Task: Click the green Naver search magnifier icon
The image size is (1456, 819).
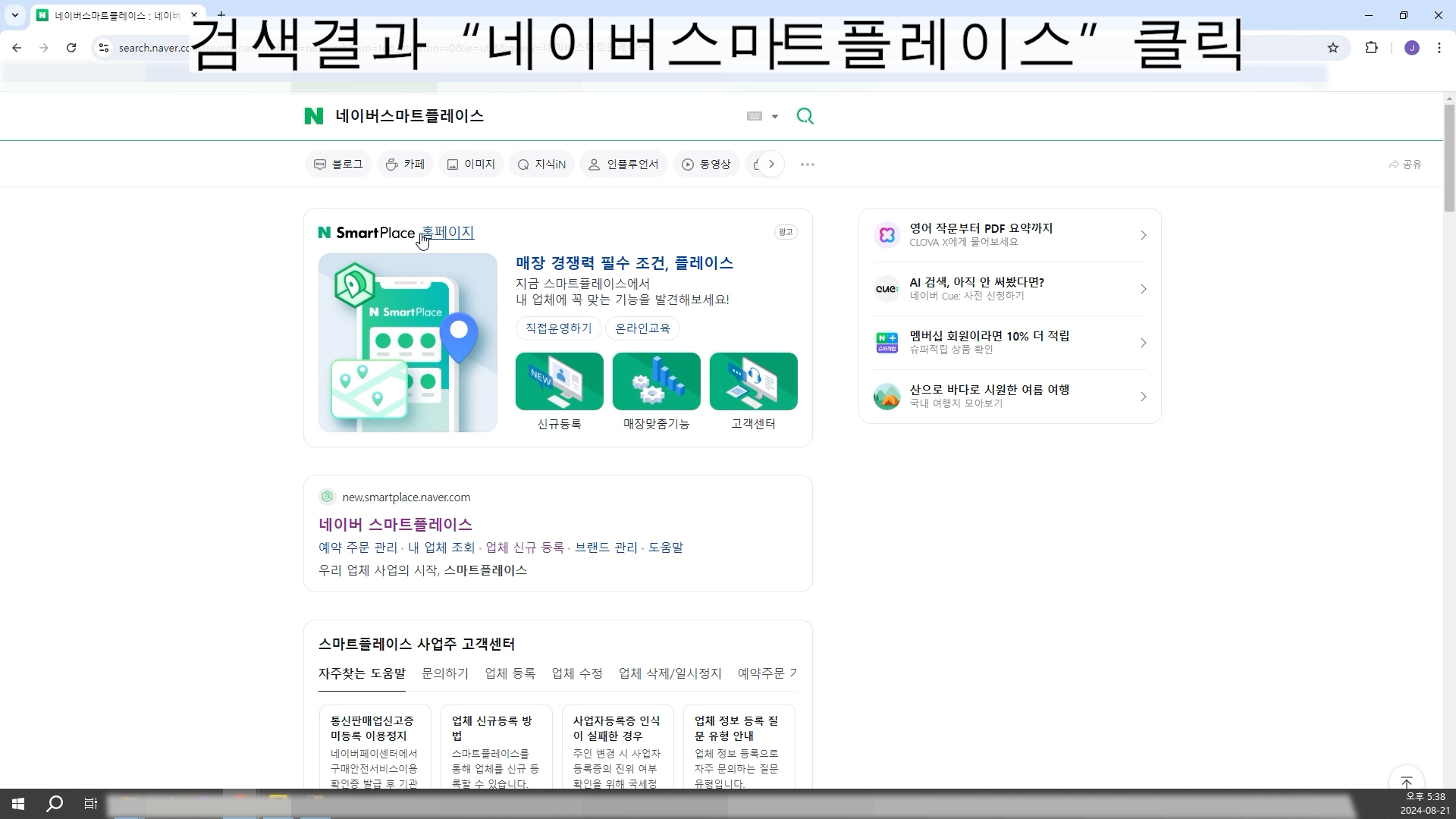Action: click(x=805, y=116)
